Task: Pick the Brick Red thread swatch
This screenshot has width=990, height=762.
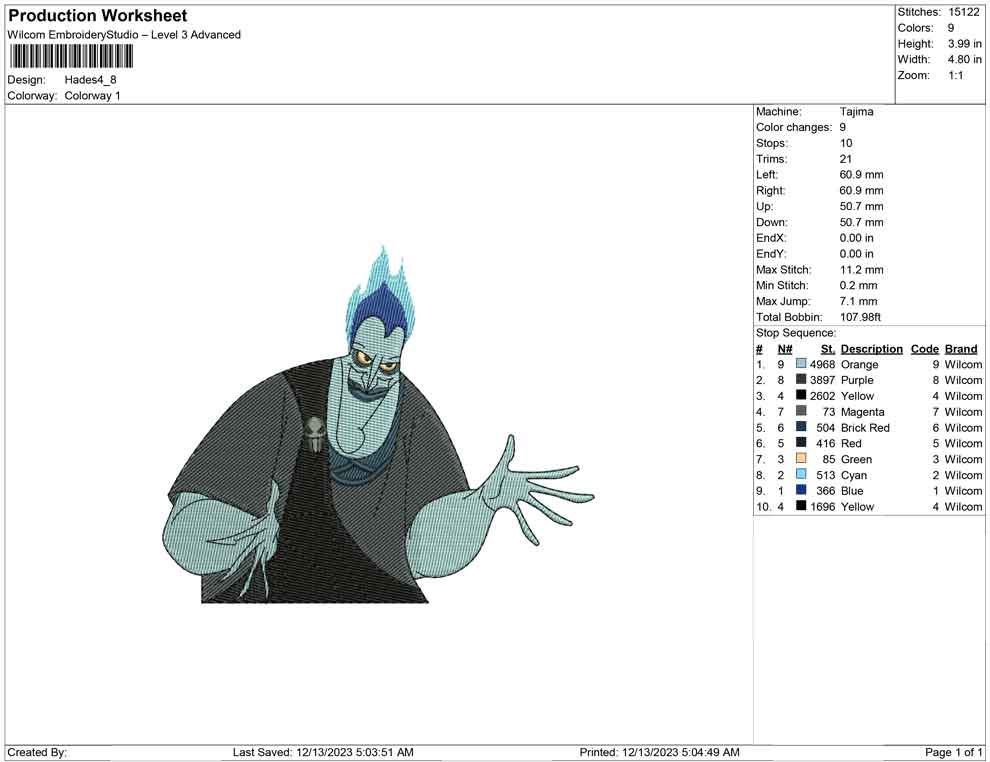Action: click(801, 428)
